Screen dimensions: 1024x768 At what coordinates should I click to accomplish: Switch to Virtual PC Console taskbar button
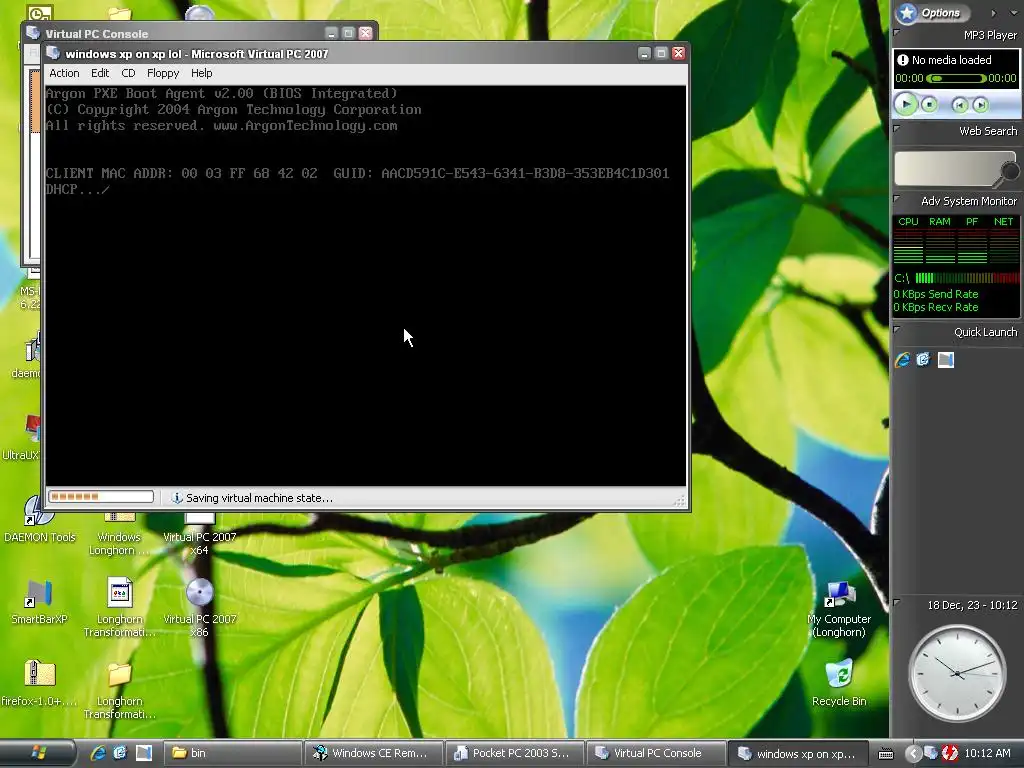coord(656,753)
